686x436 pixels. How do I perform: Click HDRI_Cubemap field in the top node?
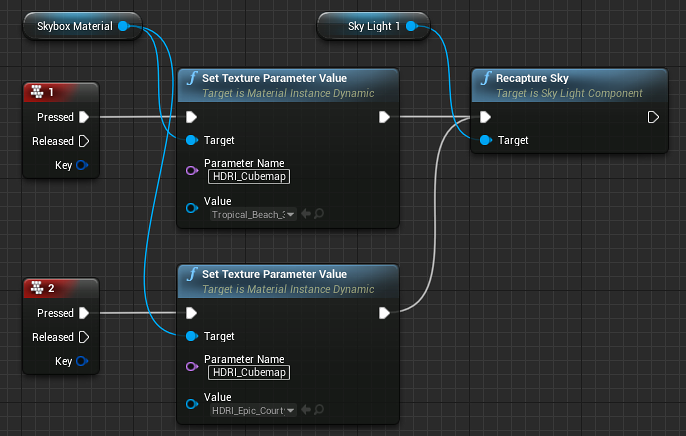click(x=248, y=177)
